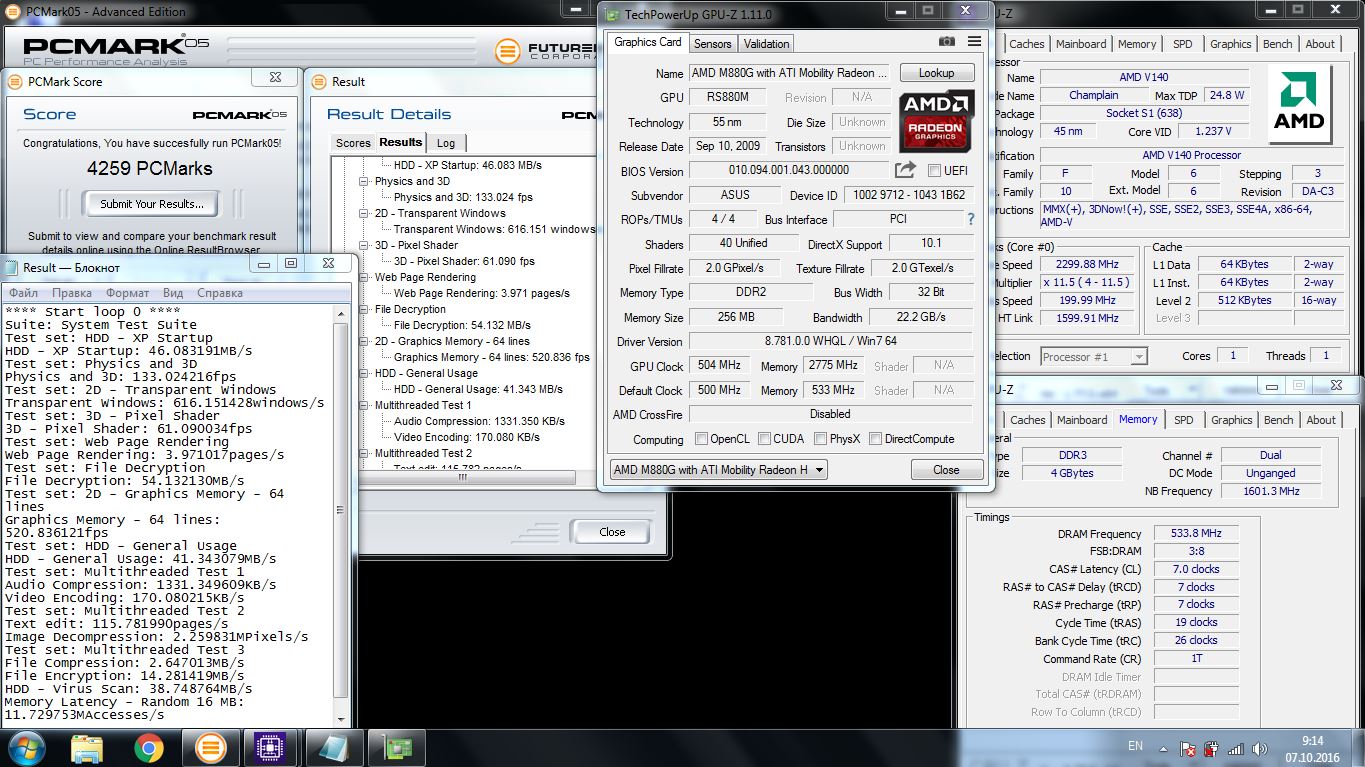Close the PCMark Score panel
Viewport: 1365px width, 767px height.
coord(275,78)
